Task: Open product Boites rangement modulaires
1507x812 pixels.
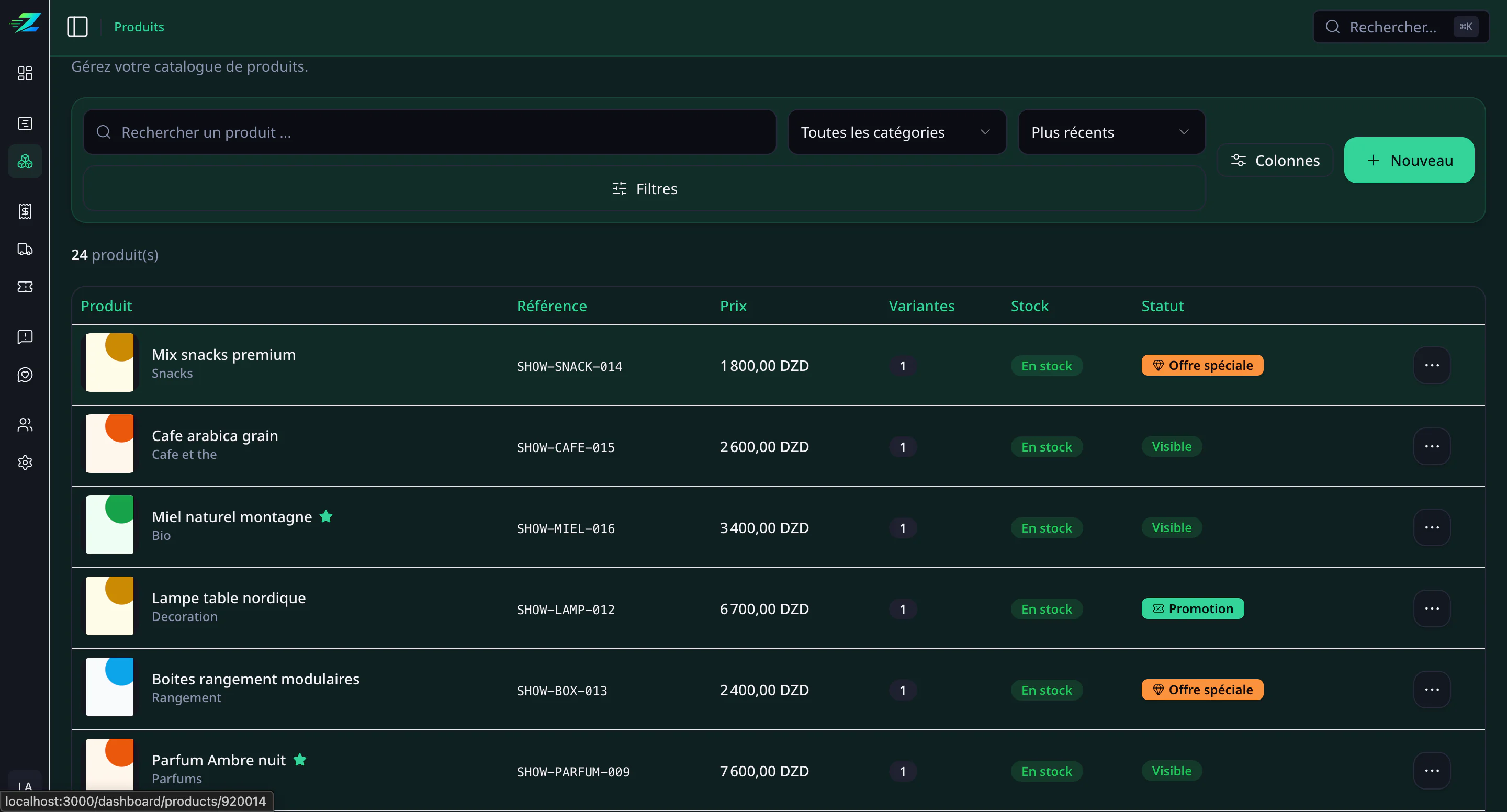Action: point(256,679)
